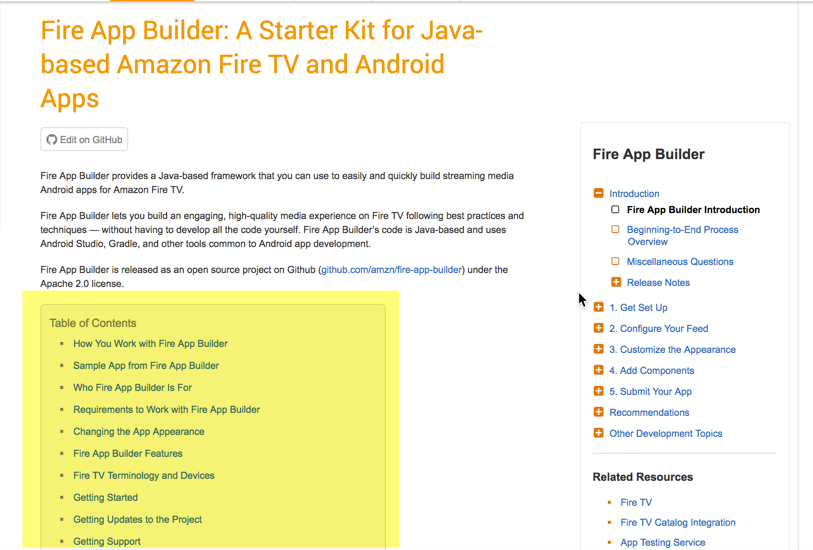
Task: Open Fire TV Catalog Integration related resource
Action: 678,523
